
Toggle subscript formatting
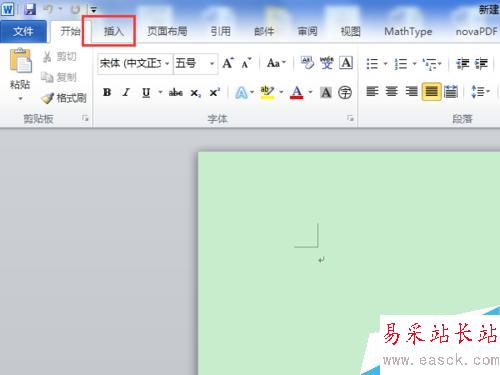coord(196,92)
